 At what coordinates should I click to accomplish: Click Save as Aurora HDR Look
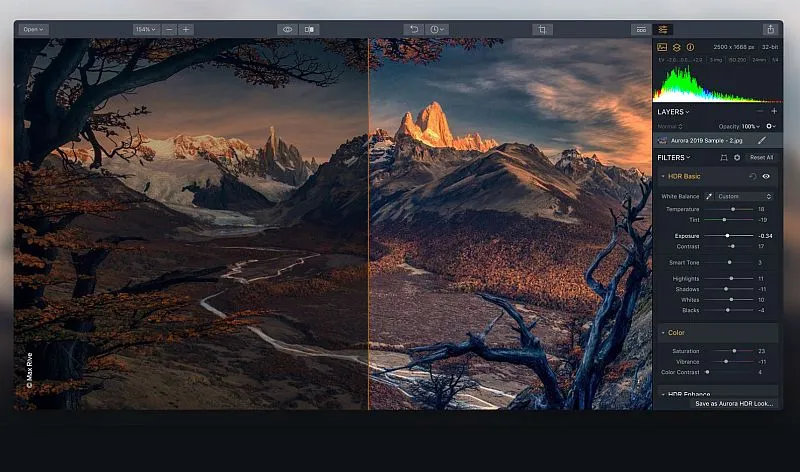(734, 403)
